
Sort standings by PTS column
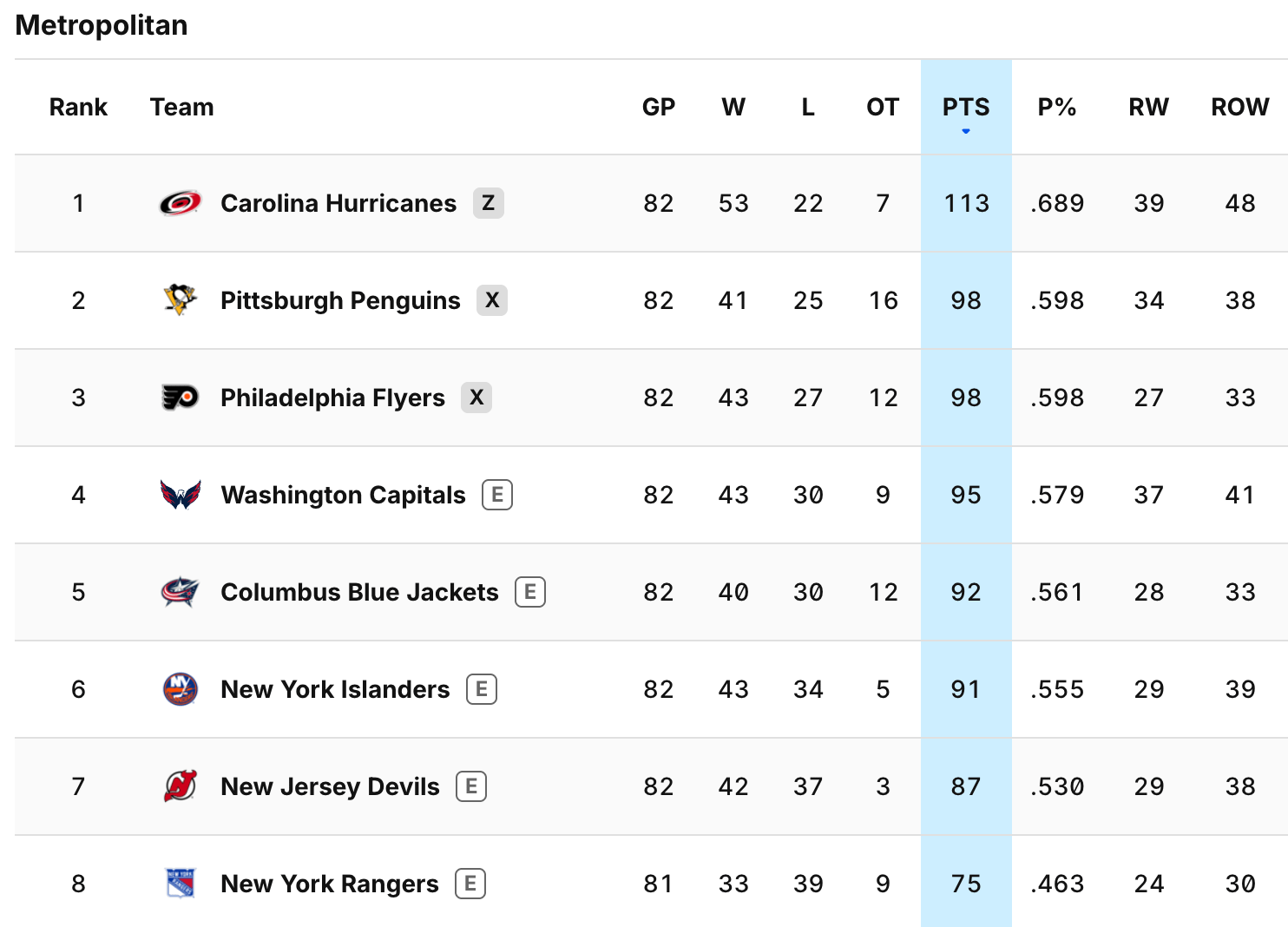coord(966,107)
